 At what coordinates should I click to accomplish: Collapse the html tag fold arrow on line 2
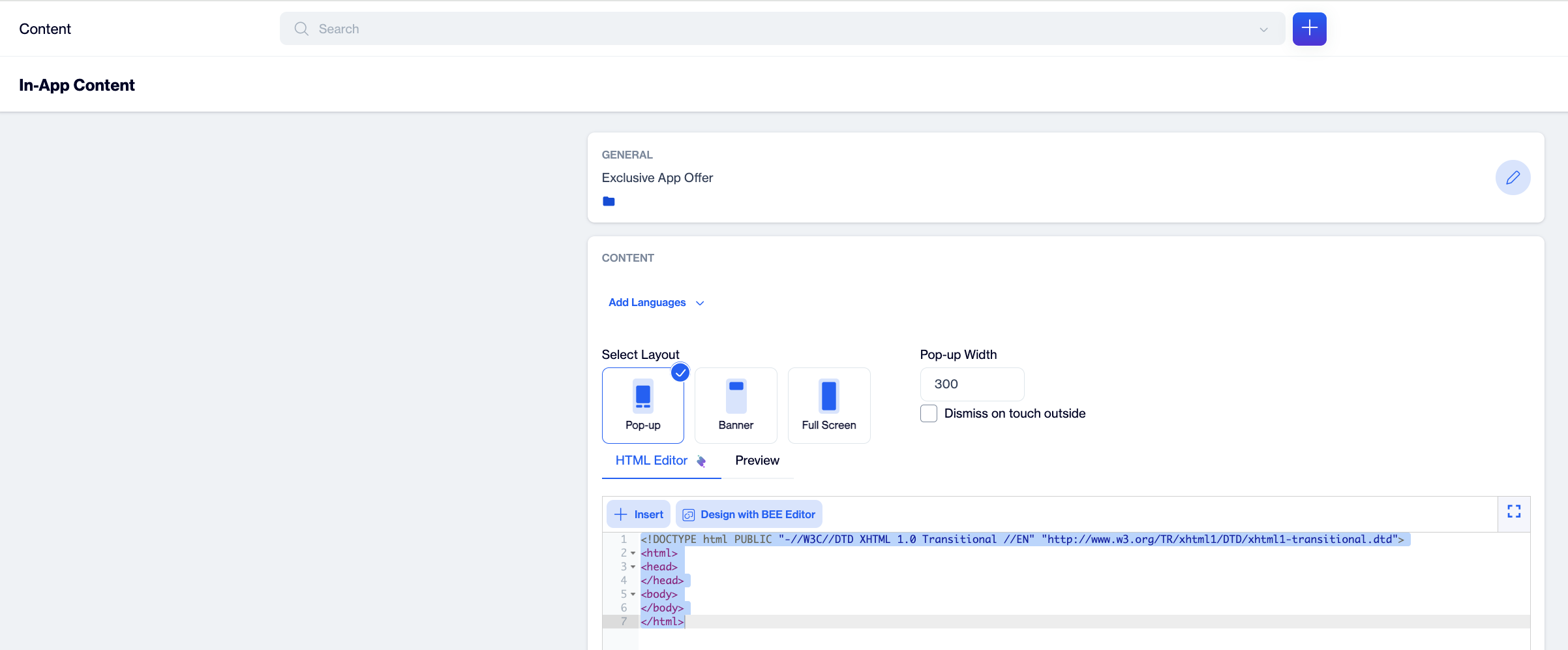tap(633, 553)
